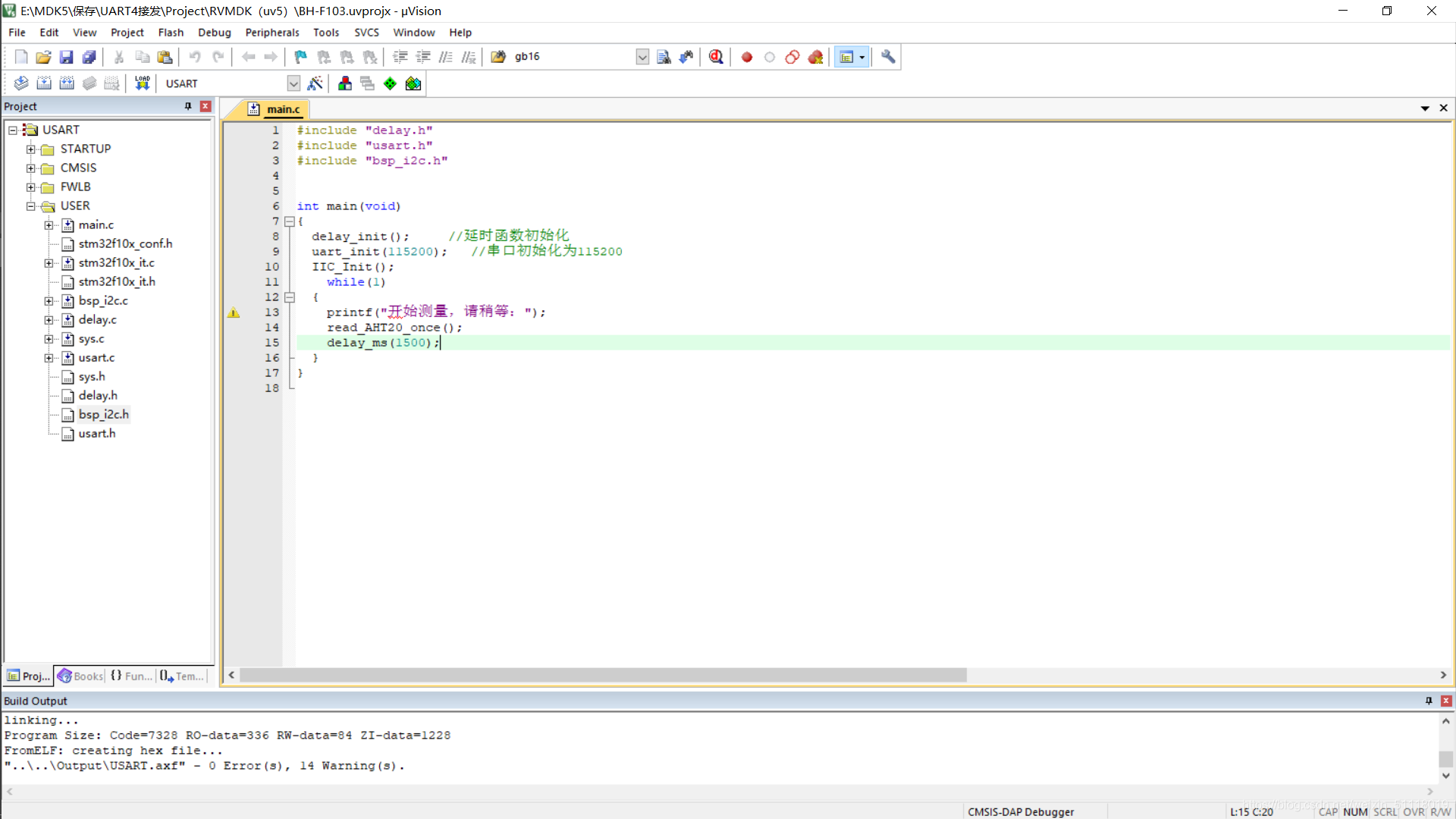The width and height of the screenshot is (1456, 819).
Task: Indent the selected lines
Action: pos(400,57)
